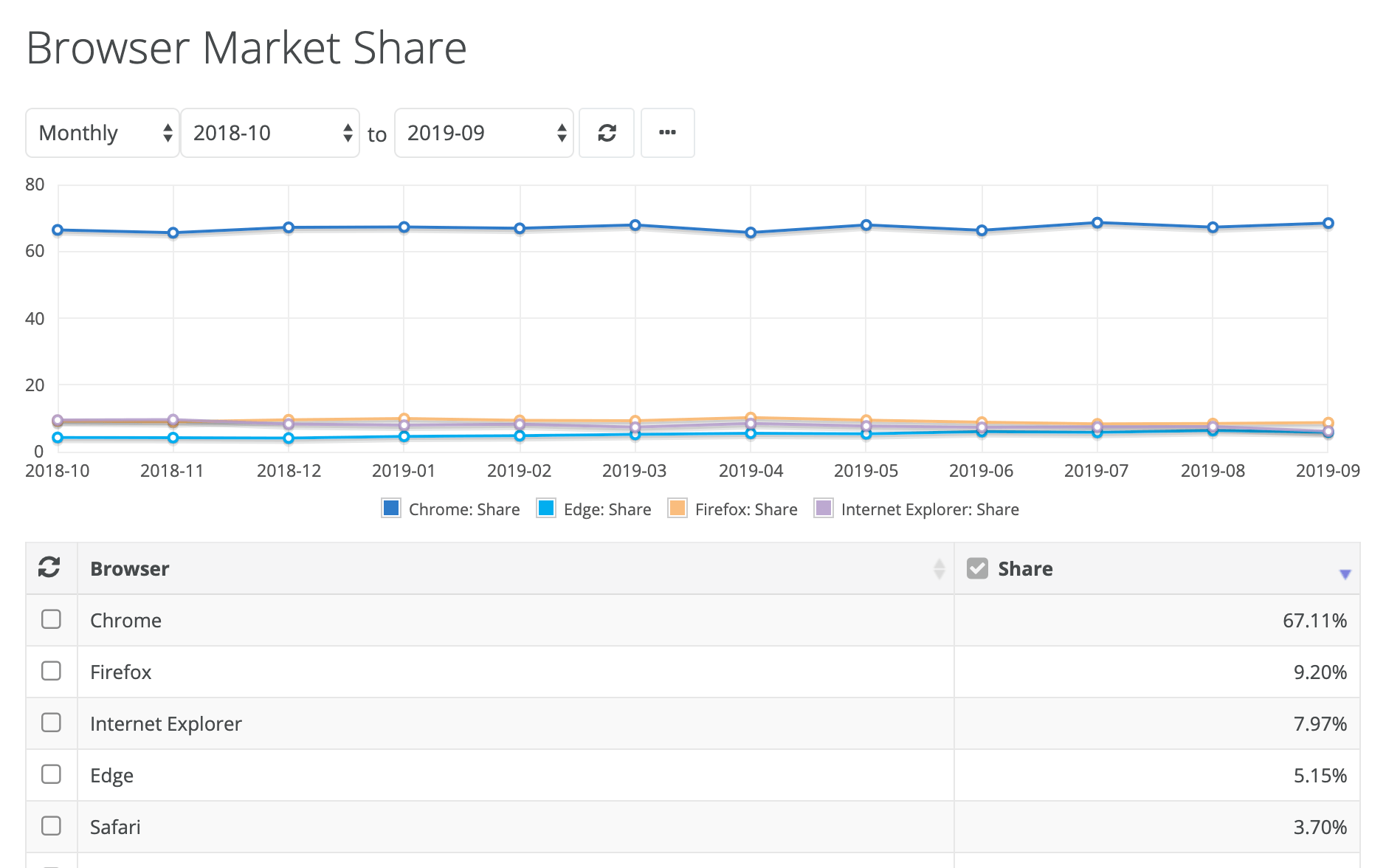Toggle Edge: Share legend swatch
Viewport: 1386px width, 868px height.
pos(546,509)
